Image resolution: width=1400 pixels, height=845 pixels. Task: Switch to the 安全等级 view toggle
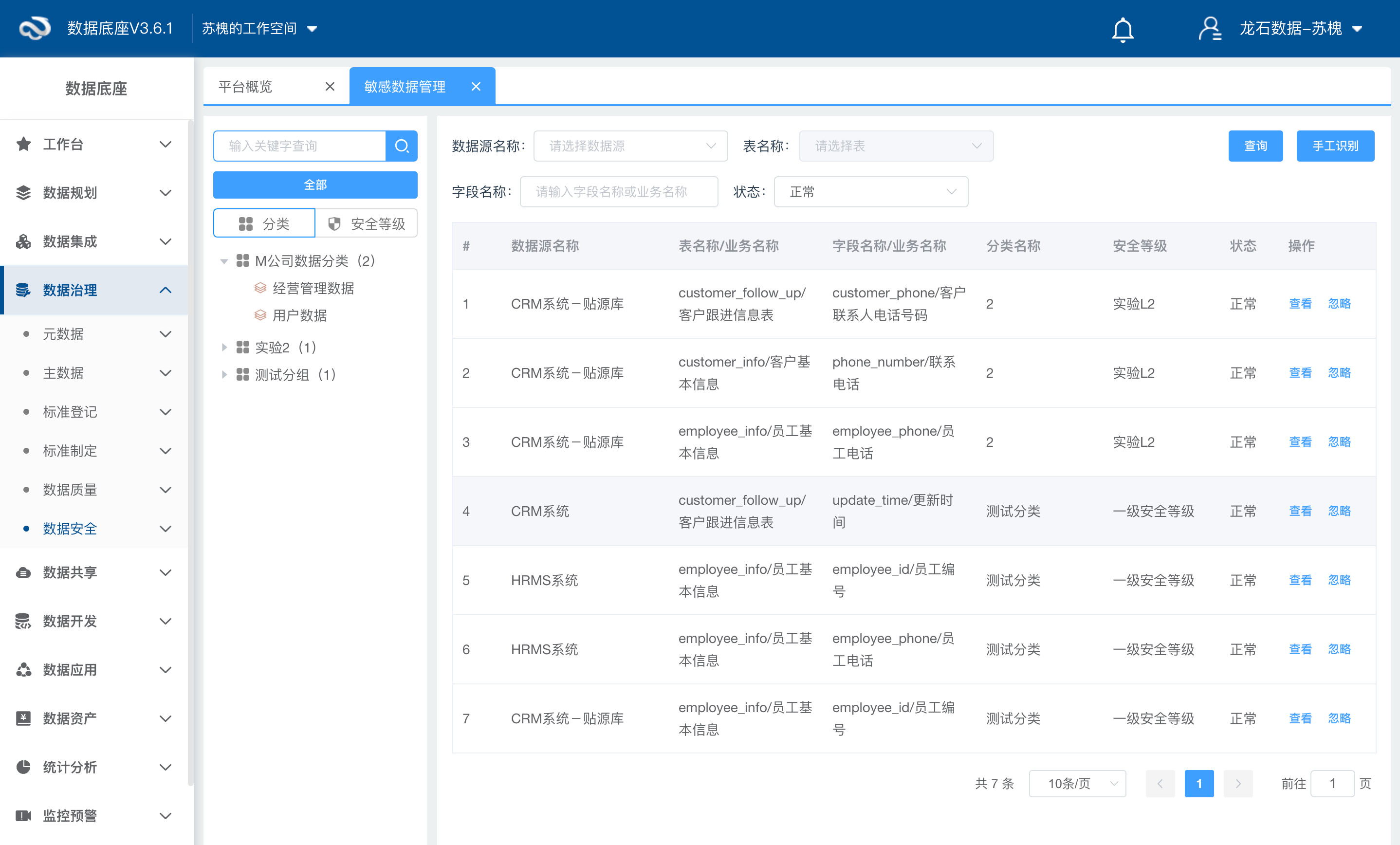(367, 223)
